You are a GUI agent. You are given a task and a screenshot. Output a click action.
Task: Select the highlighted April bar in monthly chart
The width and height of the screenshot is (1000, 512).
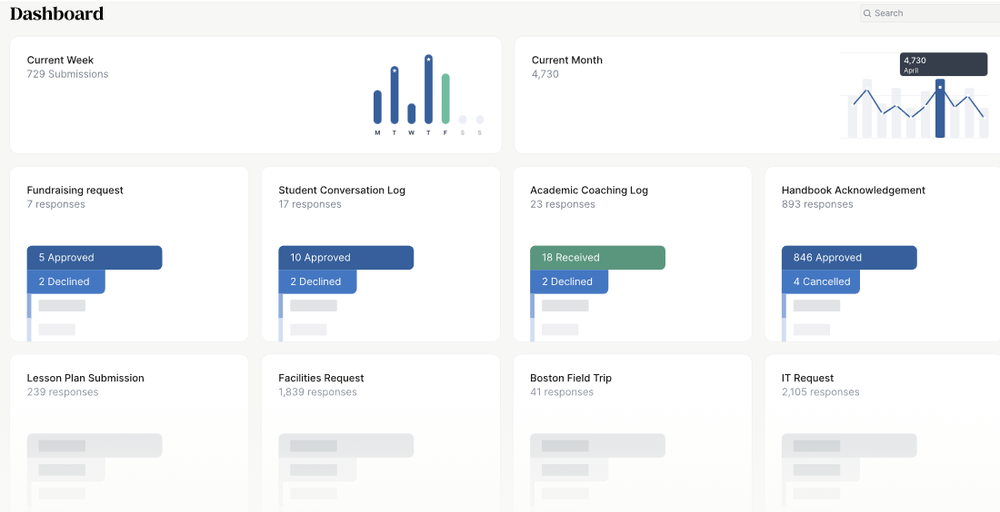coord(940,108)
